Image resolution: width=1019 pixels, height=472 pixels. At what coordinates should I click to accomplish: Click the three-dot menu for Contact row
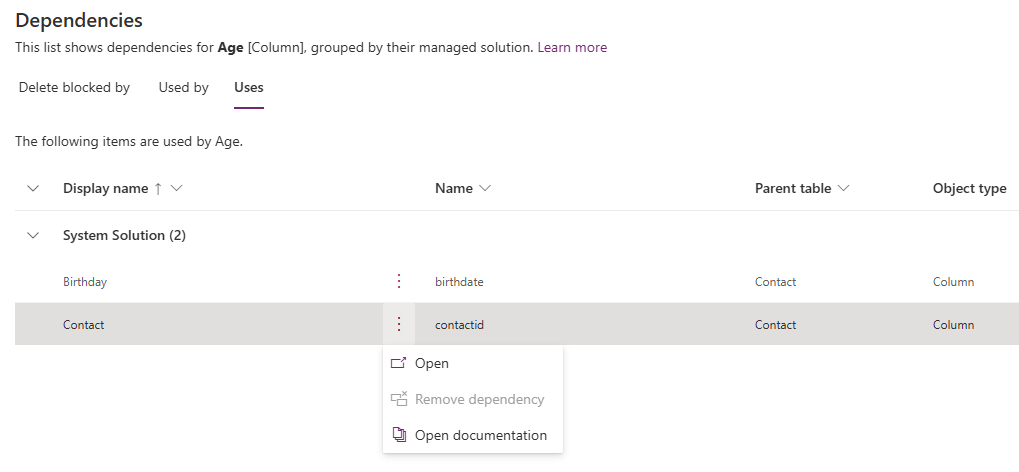pos(399,324)
